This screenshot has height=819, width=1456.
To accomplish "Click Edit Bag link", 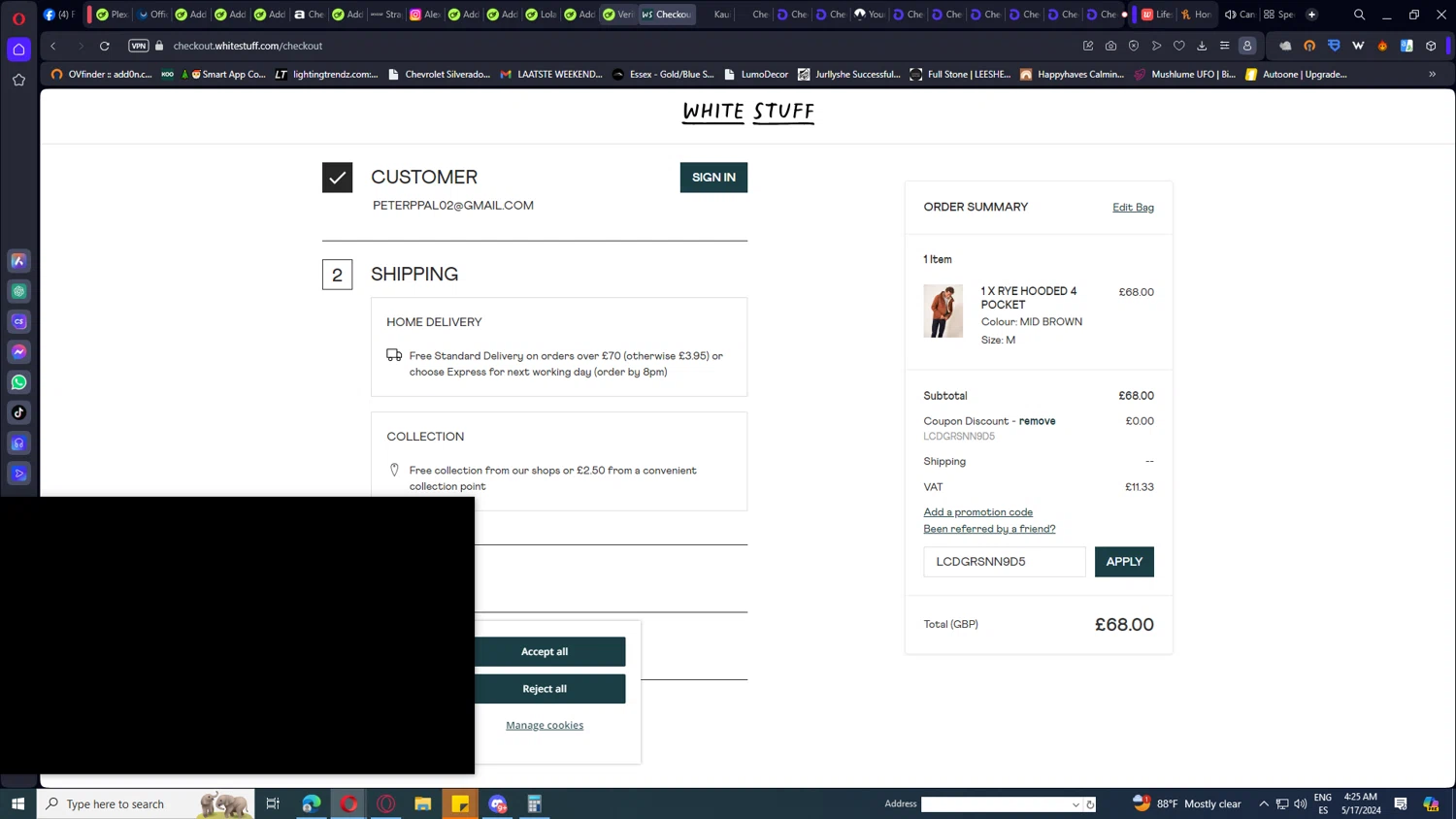I will [x=1133, y=208].
